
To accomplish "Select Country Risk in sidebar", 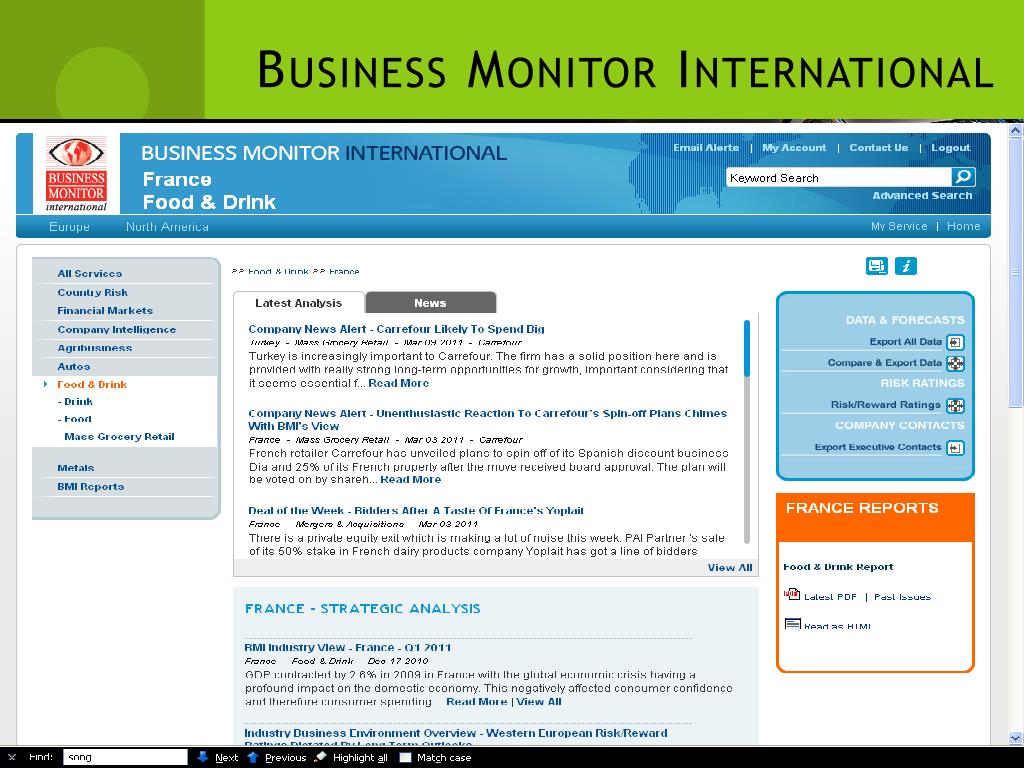I will (92, 292).
